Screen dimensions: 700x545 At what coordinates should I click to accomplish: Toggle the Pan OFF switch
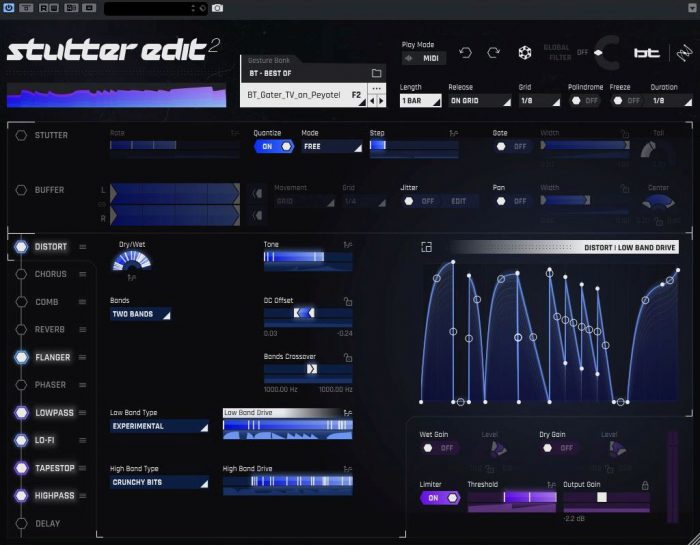coord(512,201)
